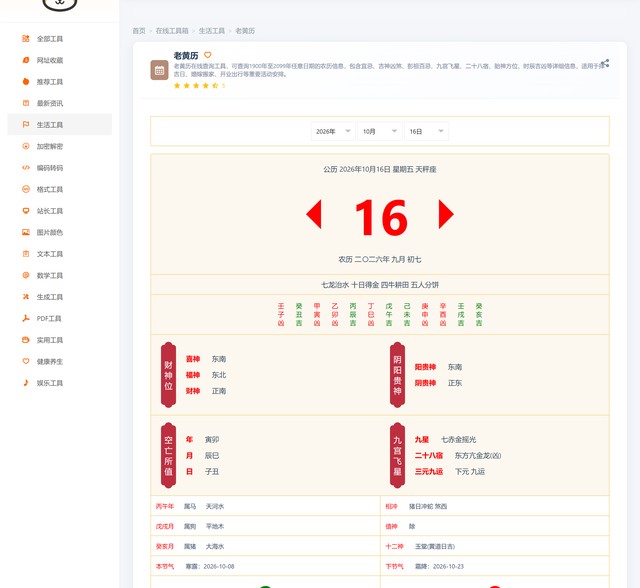Click the 丙午年 table row
The width and height of the screenshot is (640, 588).
[265, 506]
